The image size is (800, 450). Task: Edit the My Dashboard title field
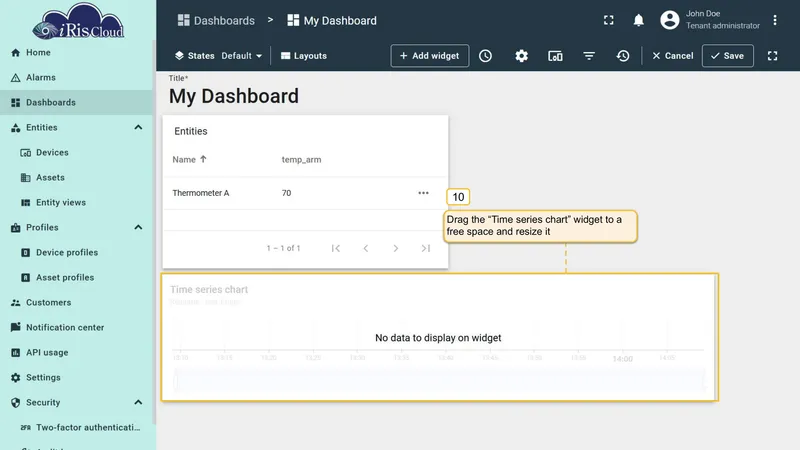point(234,96)
